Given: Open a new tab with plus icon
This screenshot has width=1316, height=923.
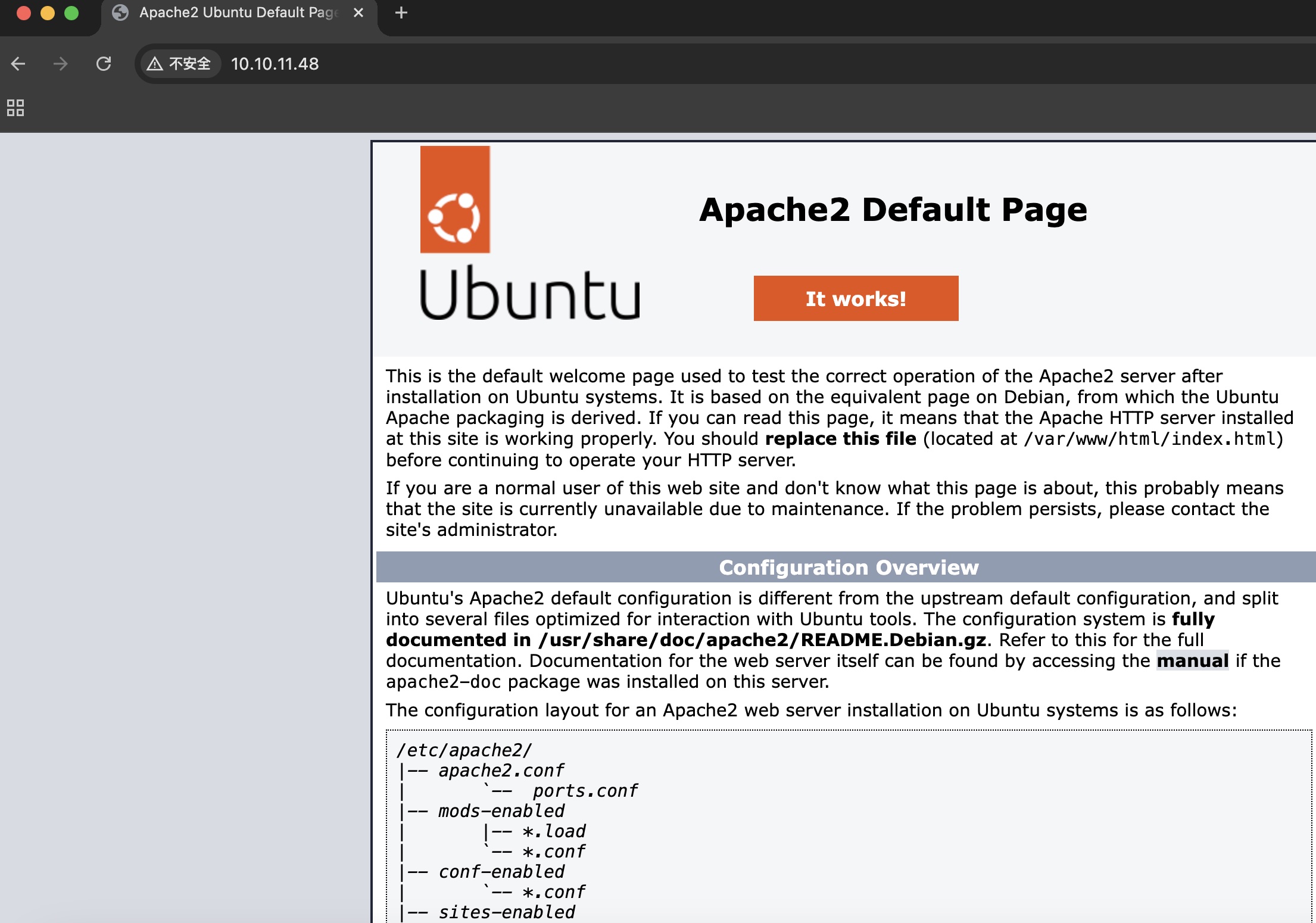Looking at the screenshot, I should [401, 13].
